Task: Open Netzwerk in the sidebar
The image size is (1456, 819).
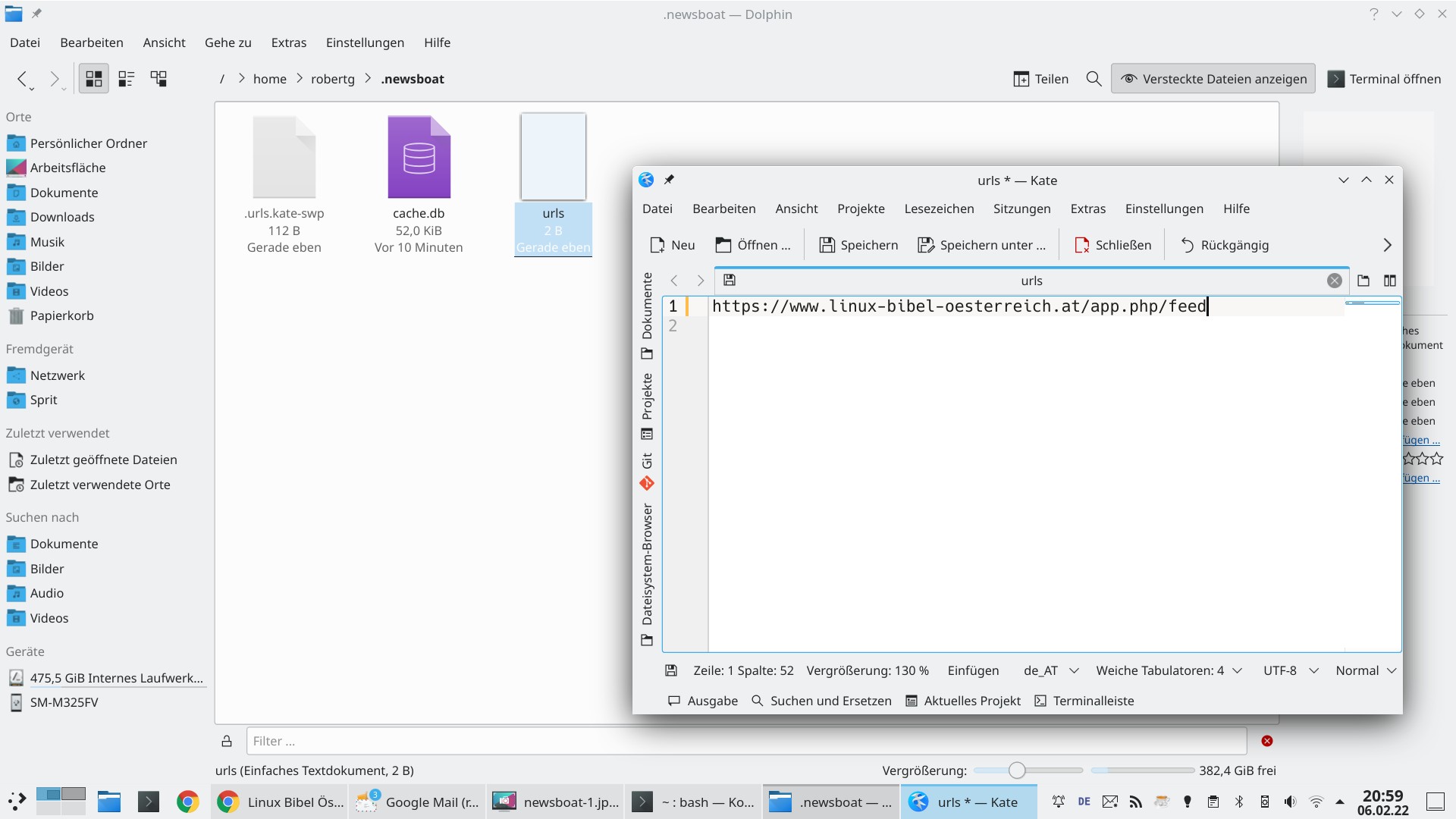Action: pos(58,375)
